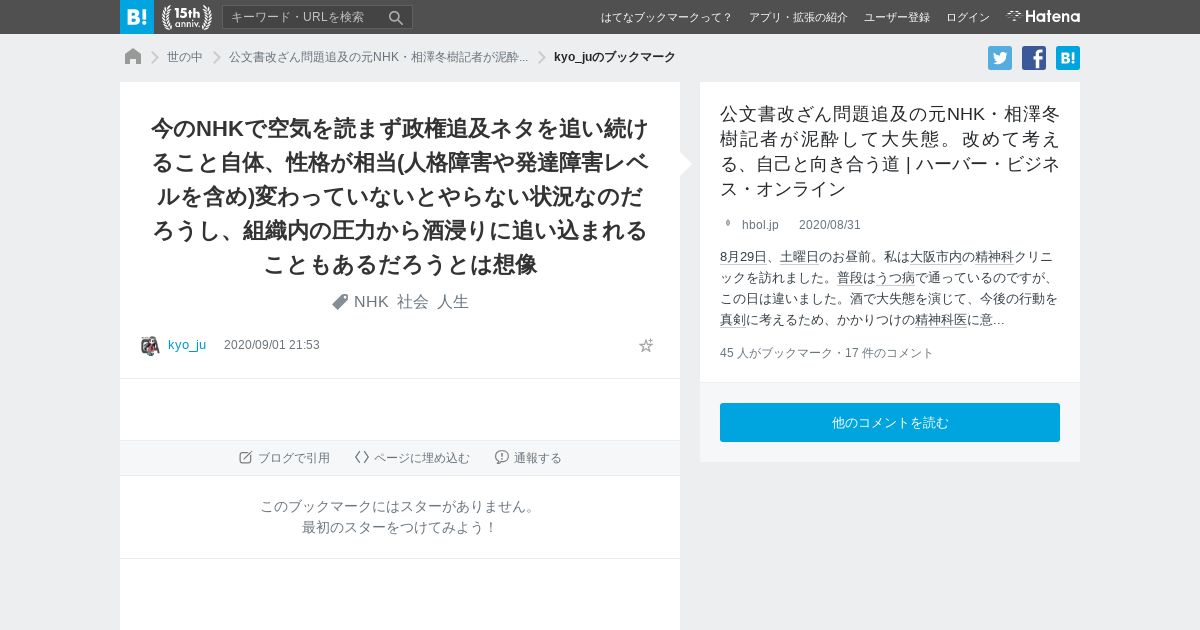Viewport: 1200px width, 630px height.
Task: Open ログイン link
Action: pyautogui.click(x=968, y=17)
